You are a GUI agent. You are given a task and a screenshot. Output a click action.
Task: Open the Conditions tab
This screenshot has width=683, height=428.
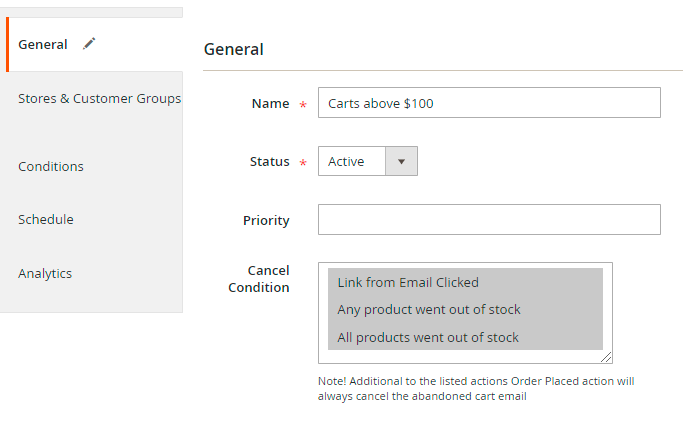pos(51,166)
